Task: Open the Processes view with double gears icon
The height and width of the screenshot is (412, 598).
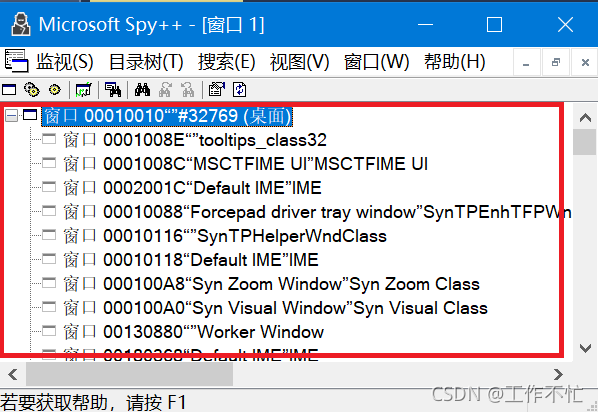Action: pos(32,90)
